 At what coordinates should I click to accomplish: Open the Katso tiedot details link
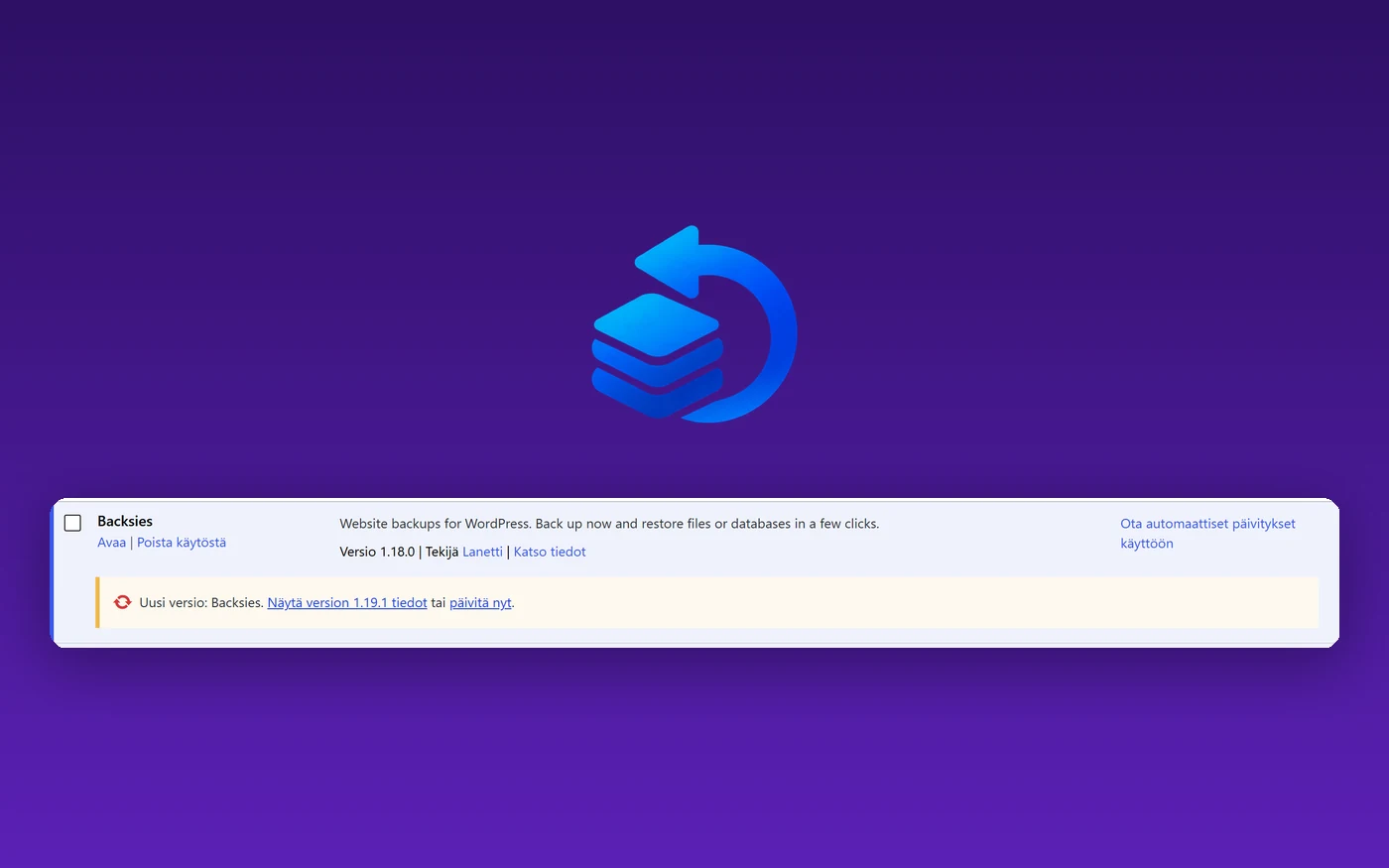pos(550,552)
